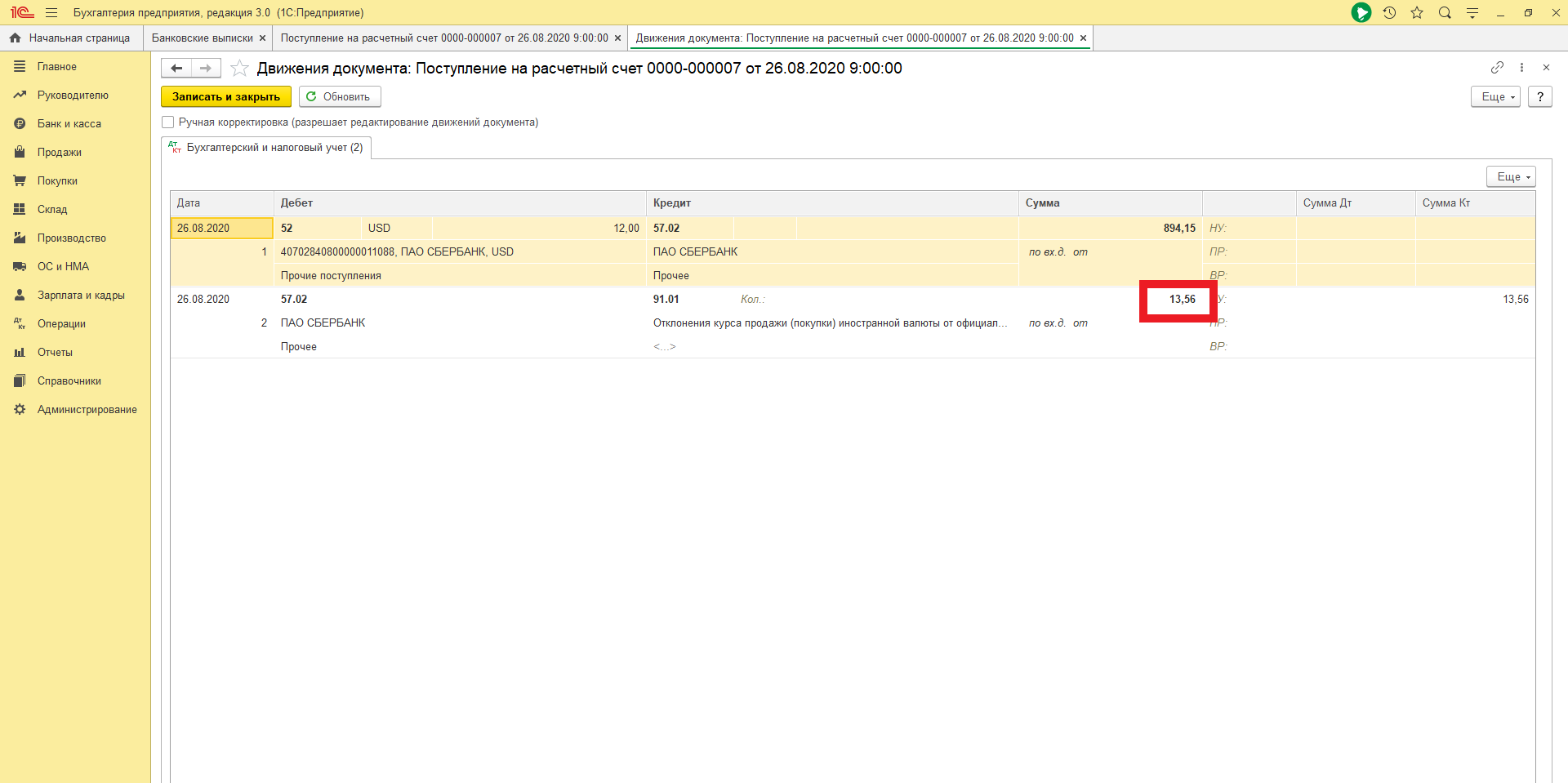1568x783 pixels.
Task: Click Прочие поступления cell
Action: [460, 276]
